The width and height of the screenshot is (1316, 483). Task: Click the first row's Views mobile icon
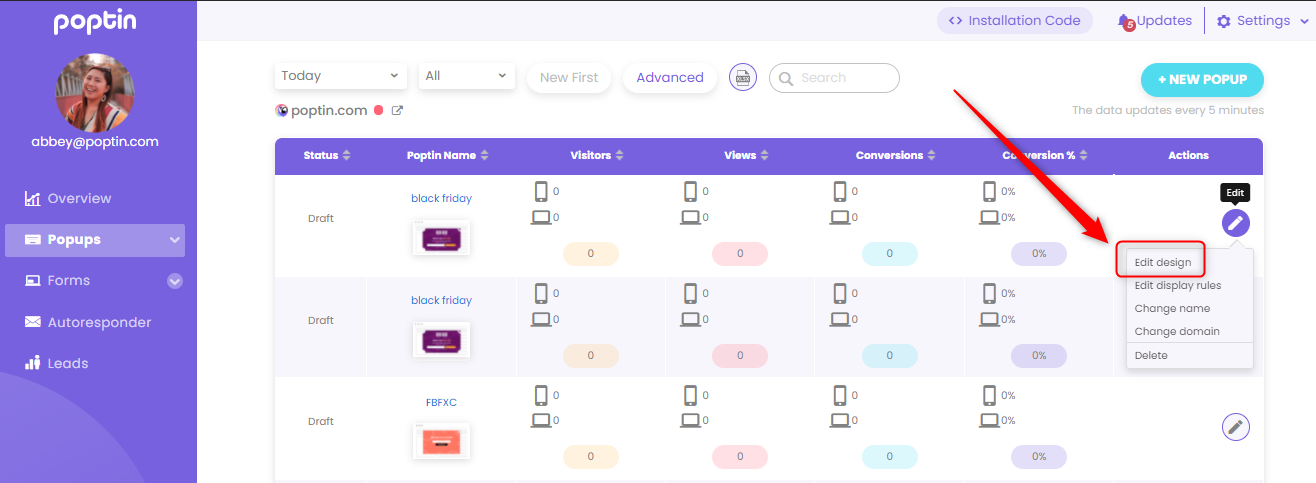tap(690, 191)
